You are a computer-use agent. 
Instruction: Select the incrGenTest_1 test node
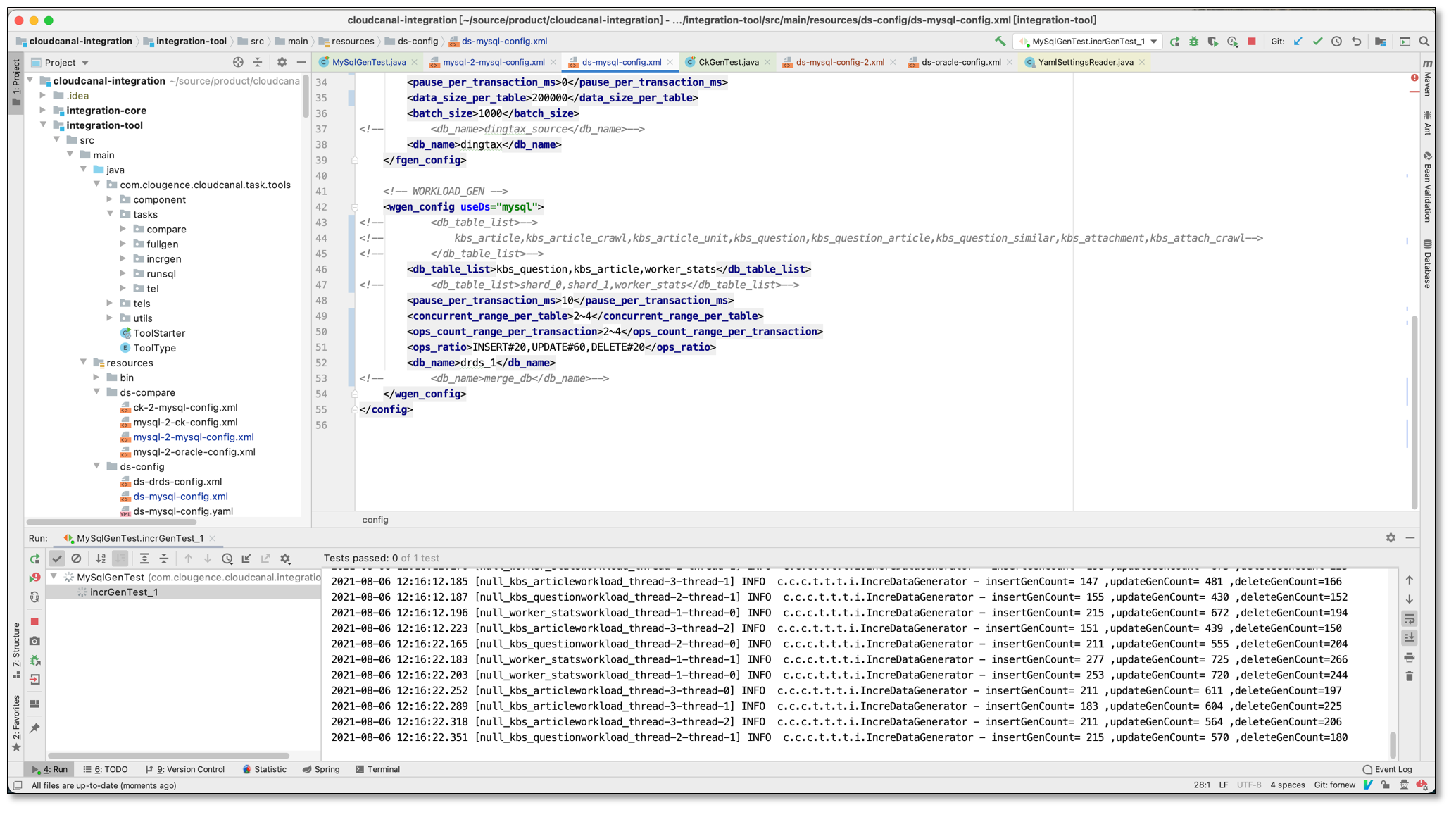point(120,592)
